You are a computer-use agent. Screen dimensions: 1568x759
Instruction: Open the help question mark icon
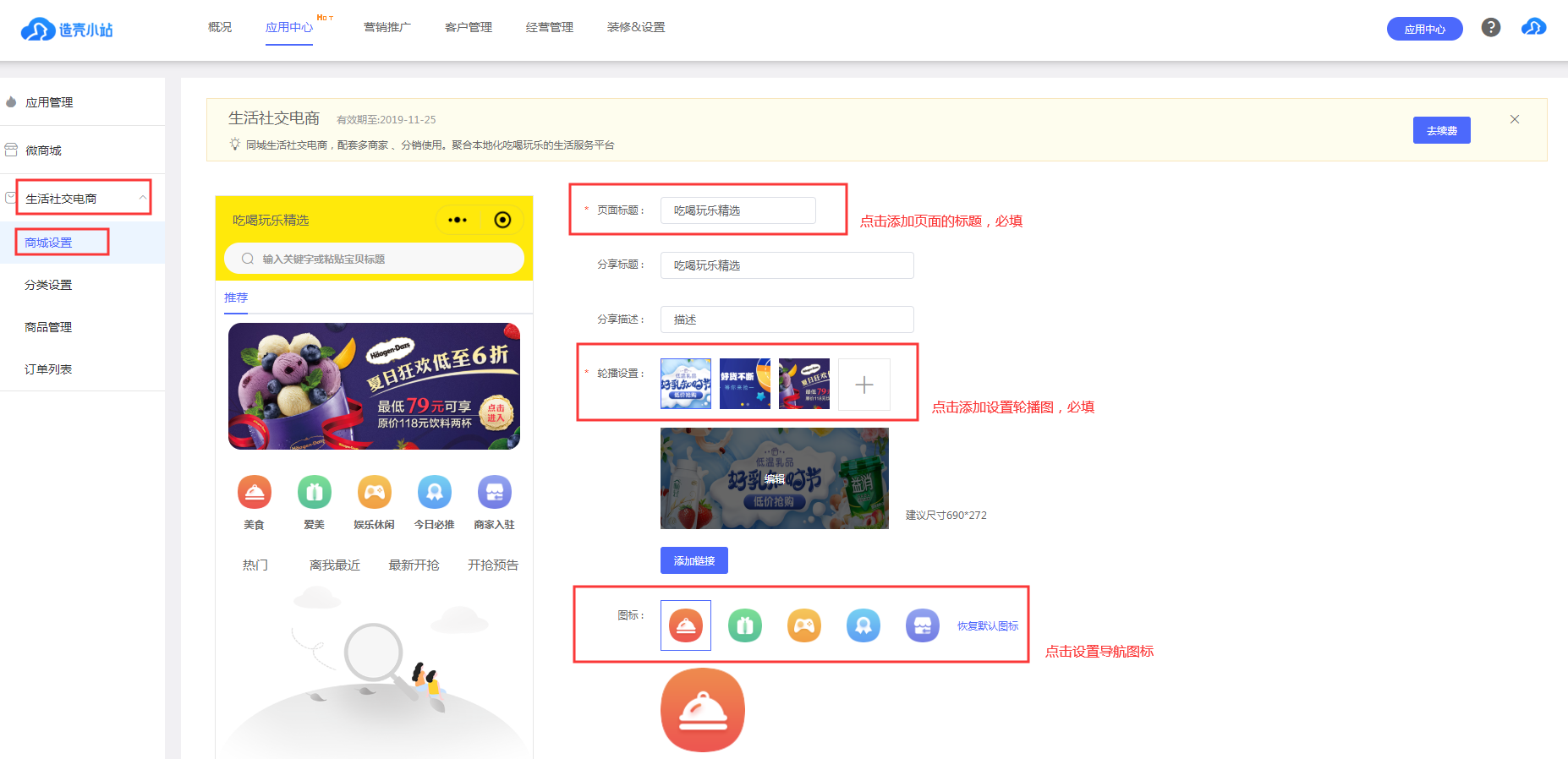click(x=1491, y=27)
